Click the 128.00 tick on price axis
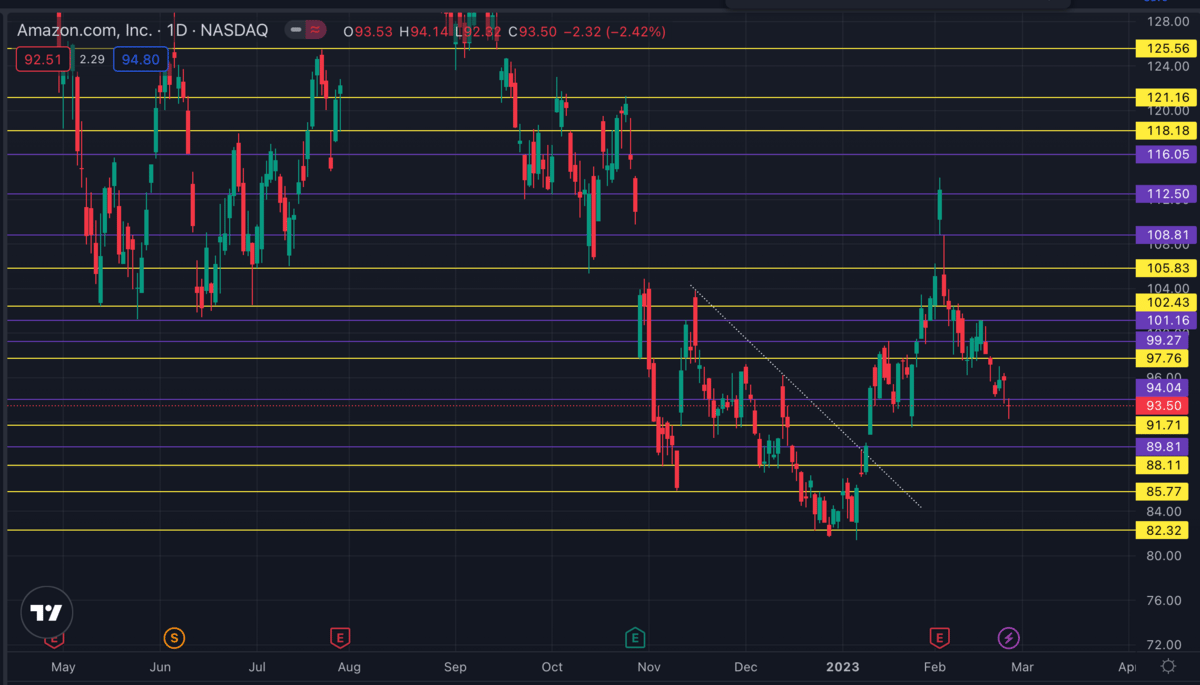The width and height of the screenshot is (1200, 685). pyautogui.click(x=1166, y=21)
